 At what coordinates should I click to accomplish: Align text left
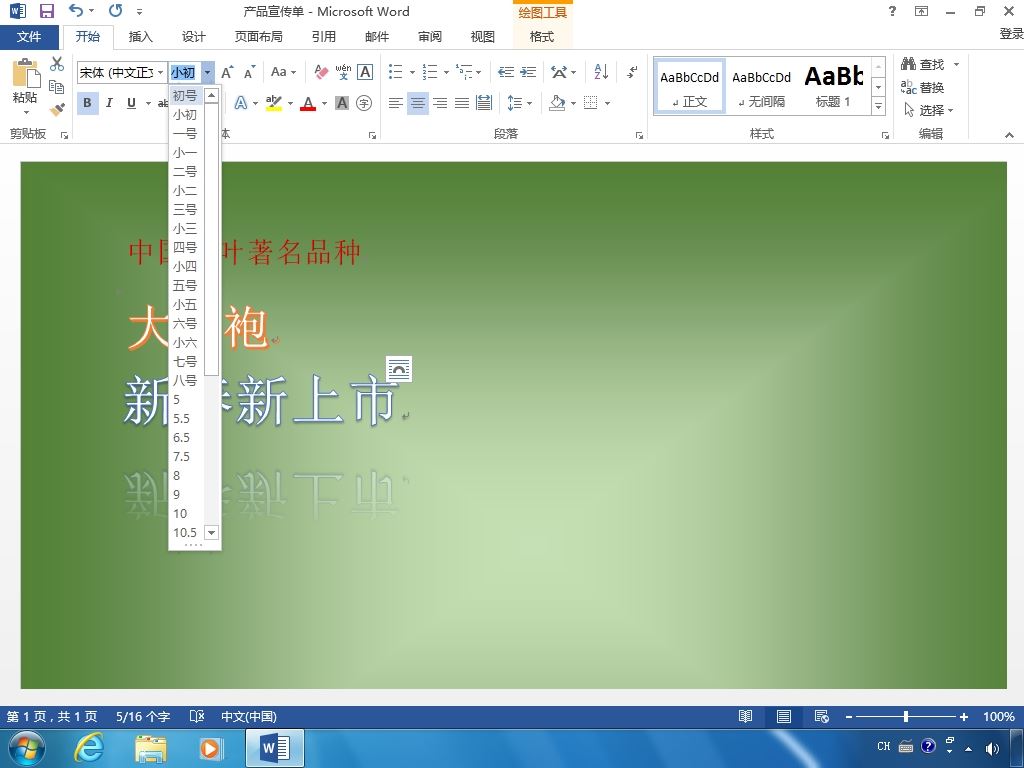395,103
